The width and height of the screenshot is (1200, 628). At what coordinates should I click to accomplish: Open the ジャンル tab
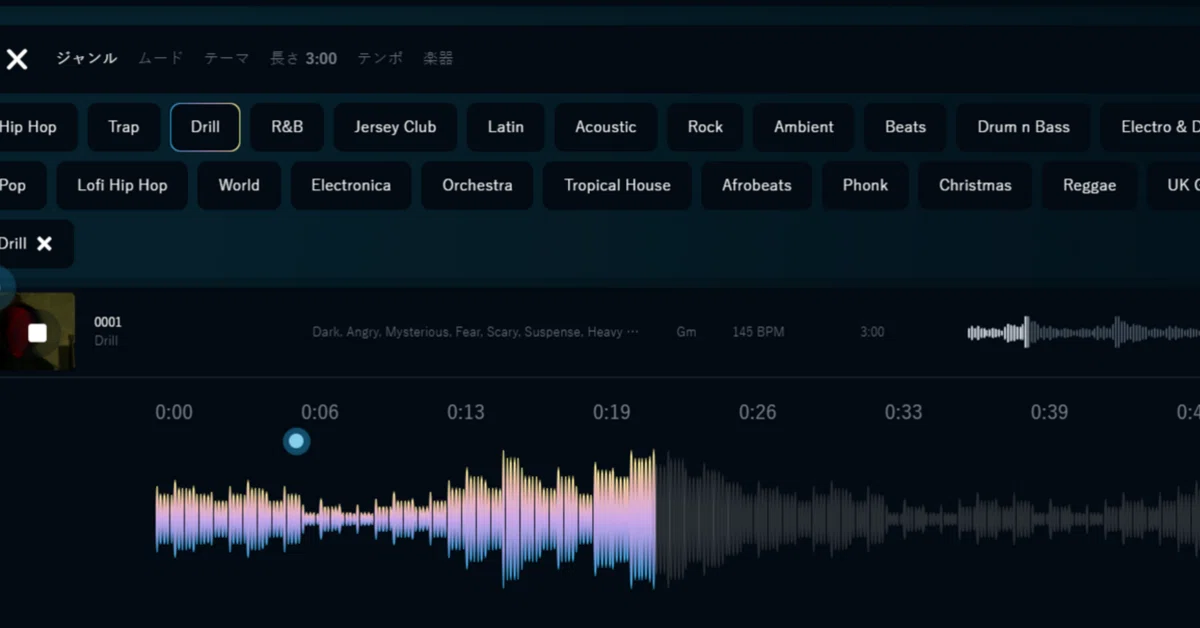coord(86,58)
